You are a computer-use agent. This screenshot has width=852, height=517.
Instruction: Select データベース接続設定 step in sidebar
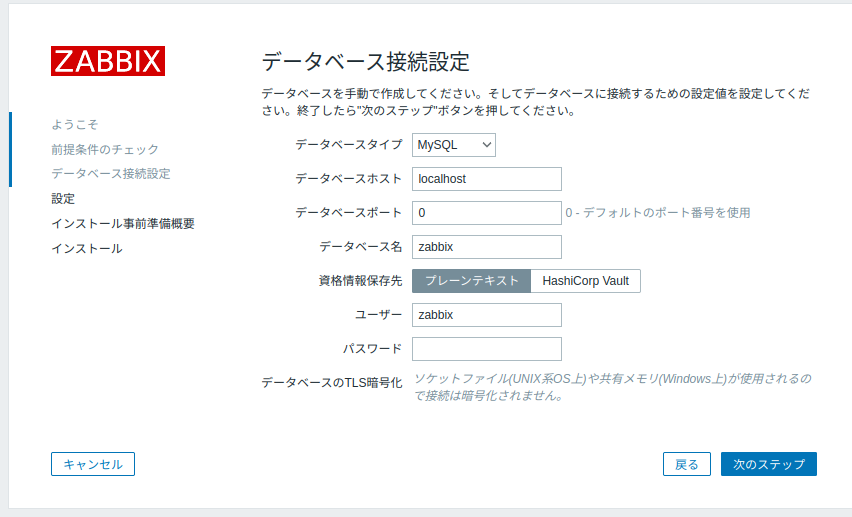coord(111,174)
